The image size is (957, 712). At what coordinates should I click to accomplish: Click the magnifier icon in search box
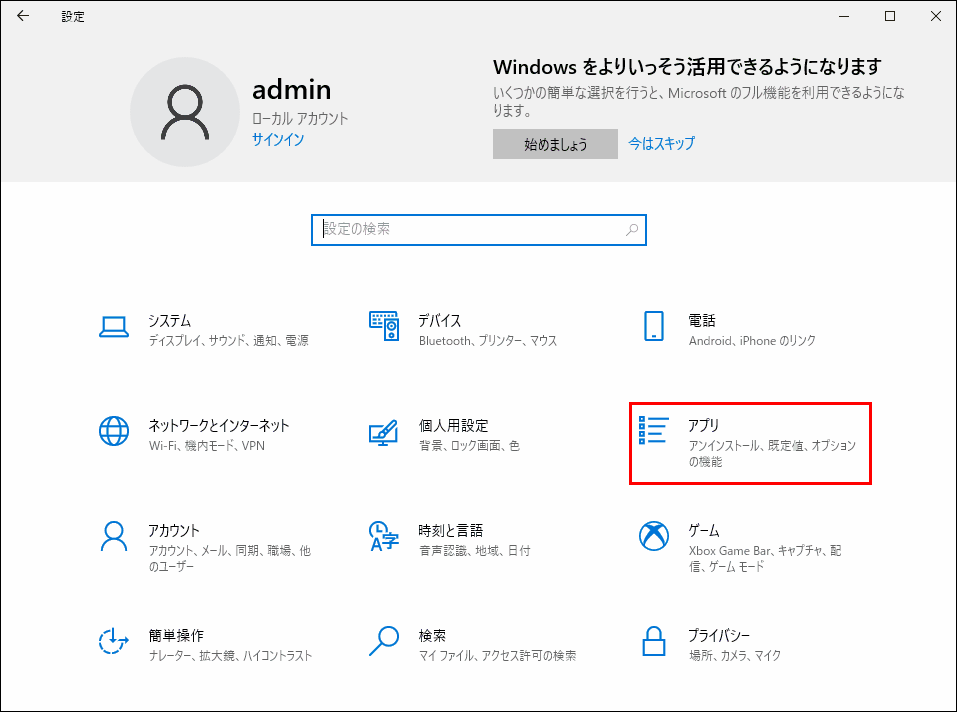pos(632,230)
